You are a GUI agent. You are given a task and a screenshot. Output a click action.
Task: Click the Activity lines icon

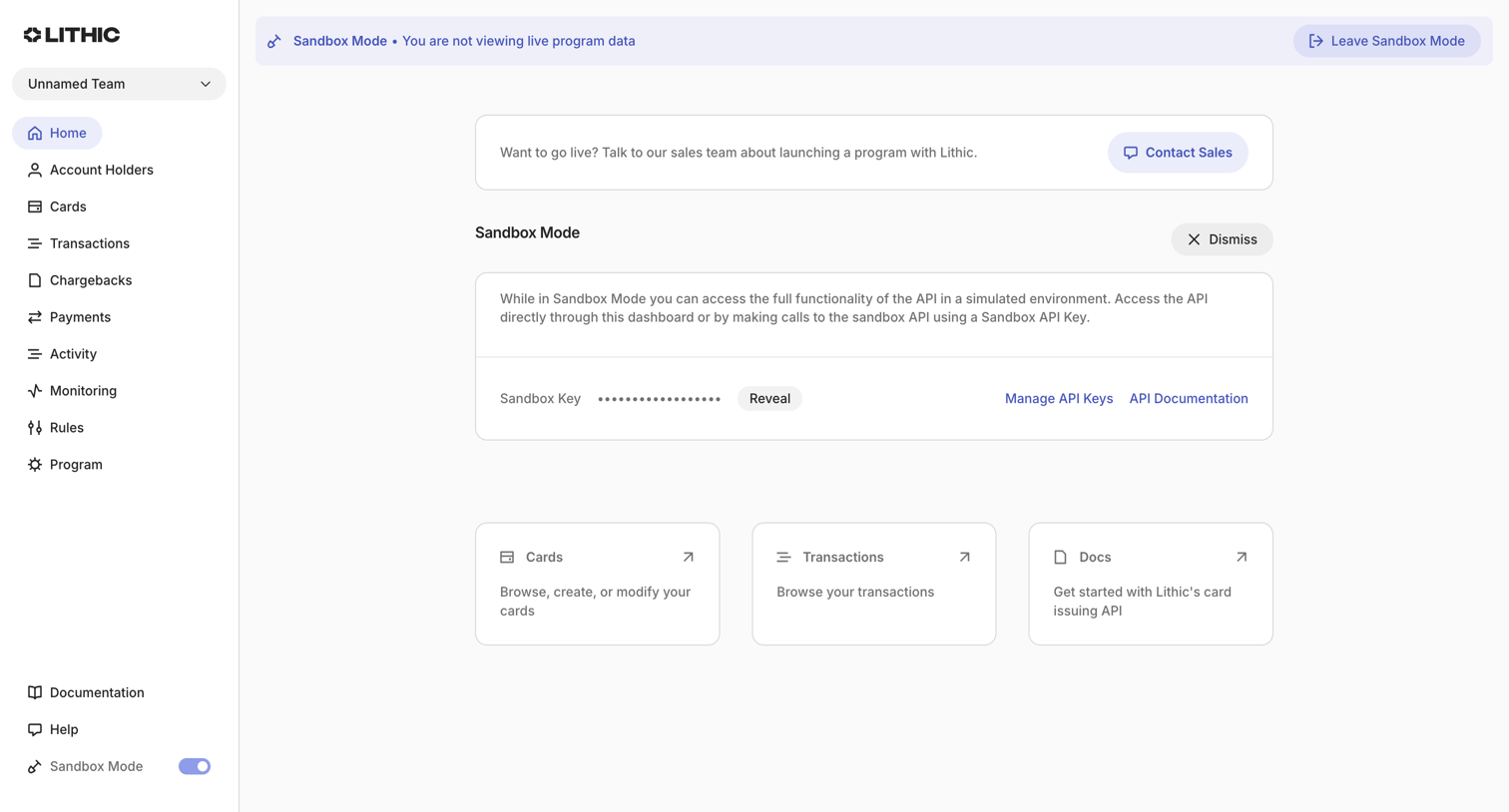click(35, 354)
